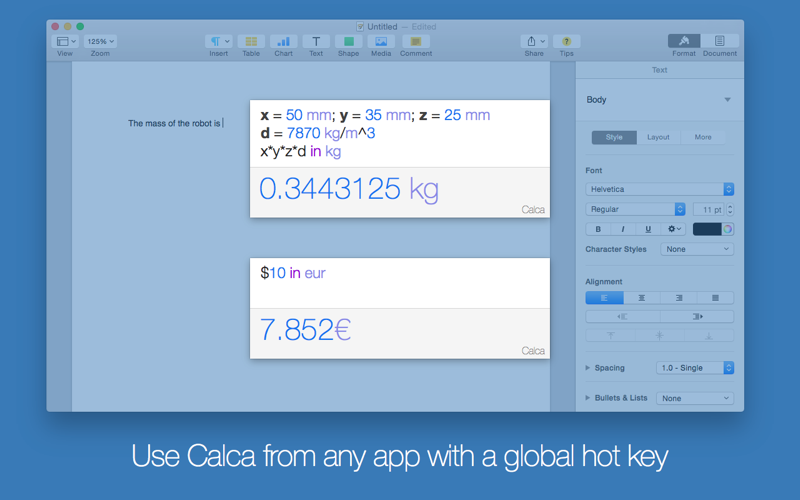
Task: Align text to middle vertically
Action: point(660,336)
